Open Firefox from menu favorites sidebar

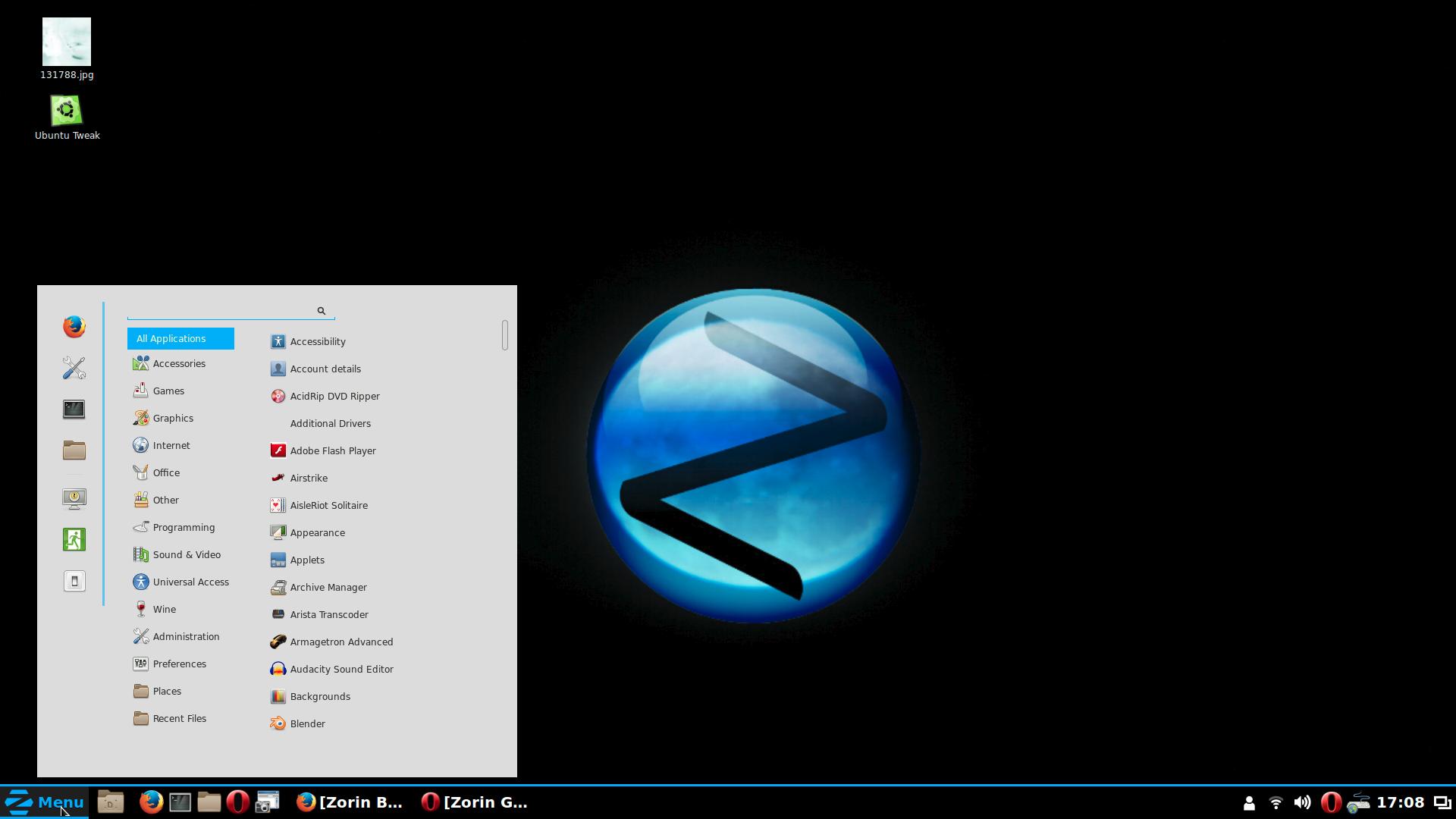[74, 327]
